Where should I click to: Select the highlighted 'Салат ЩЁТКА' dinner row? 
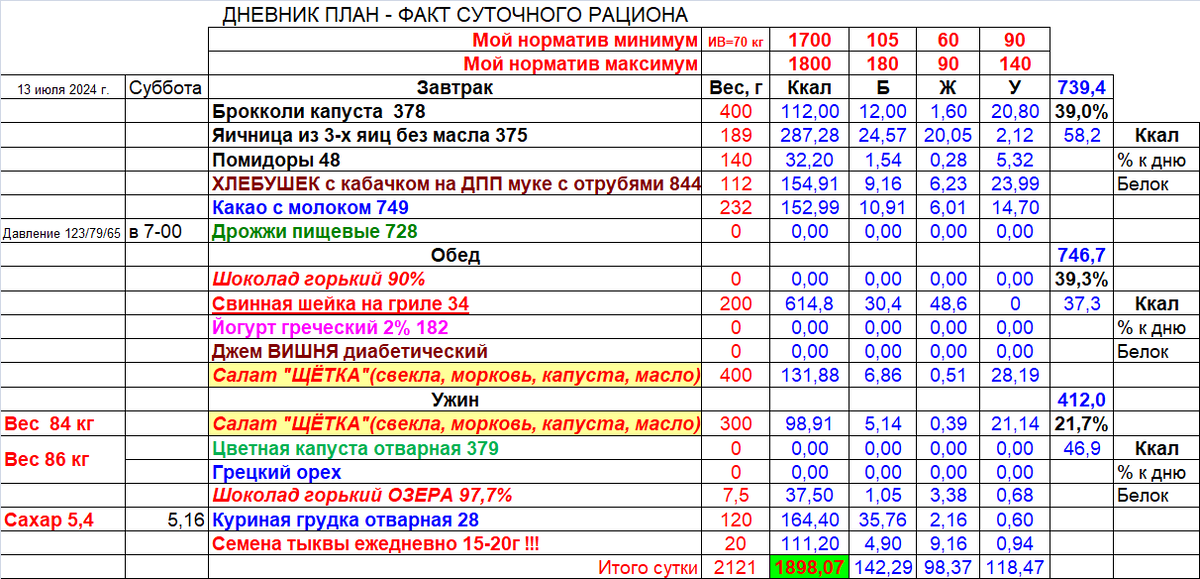(455, 422)
